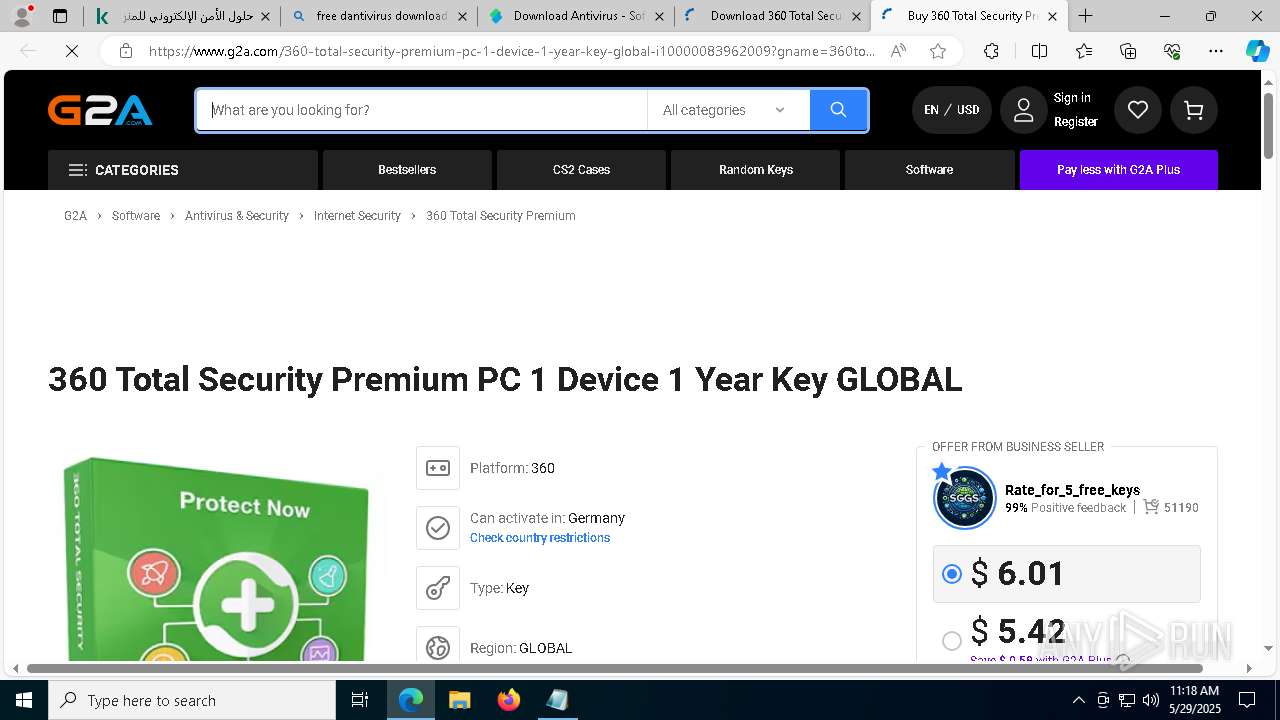Open the shopping cart icon

tap(1194, 110)
